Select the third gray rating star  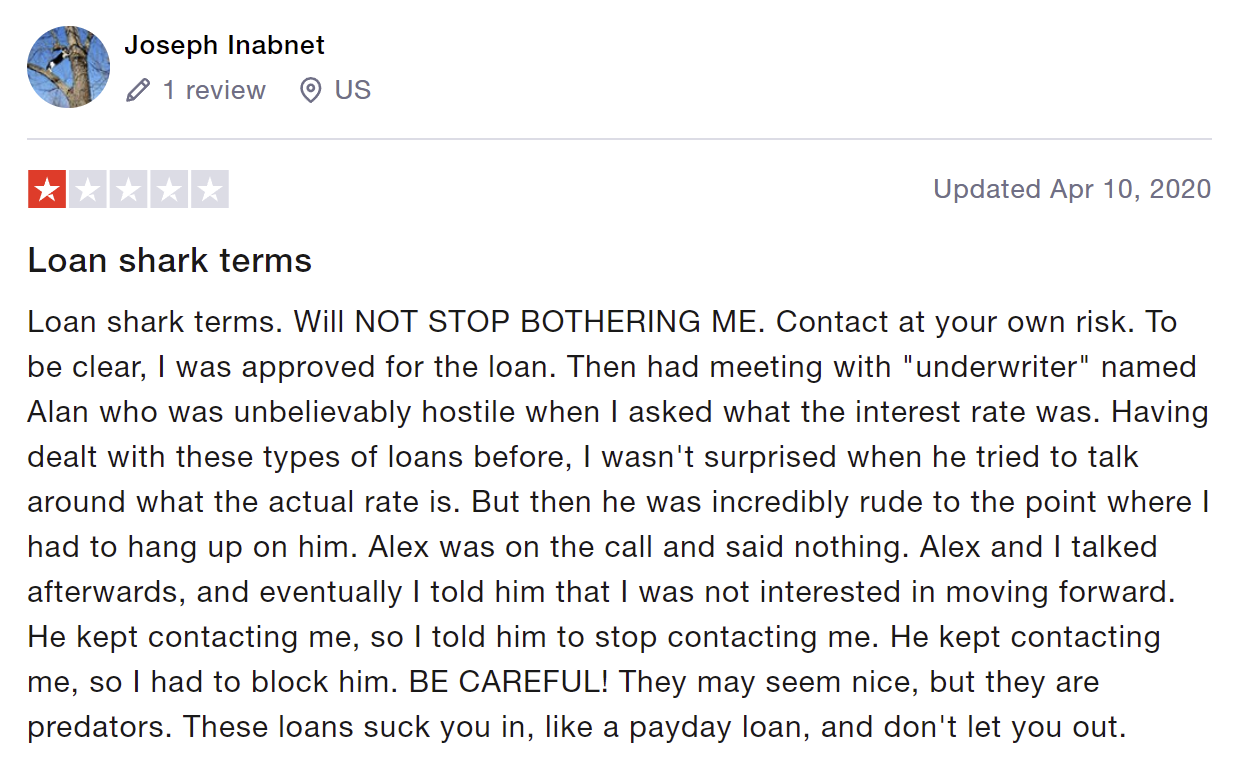128,189
